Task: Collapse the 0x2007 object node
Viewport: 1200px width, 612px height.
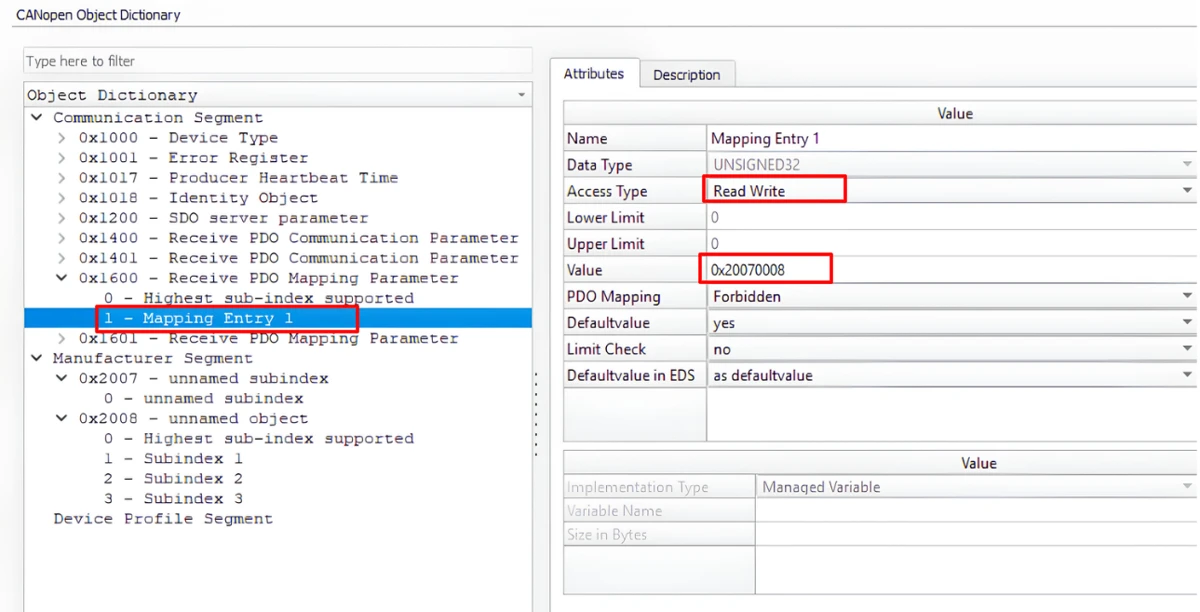Action: (x=62, y=378)
